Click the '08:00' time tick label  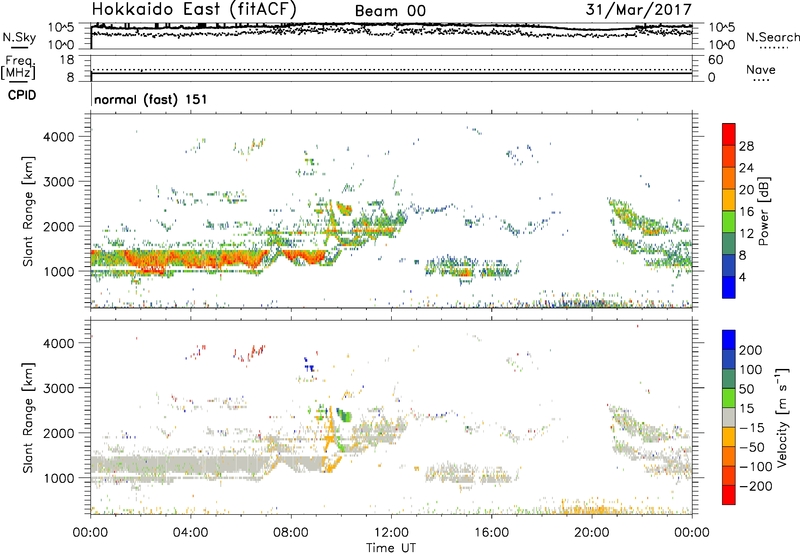click(291, 533)
